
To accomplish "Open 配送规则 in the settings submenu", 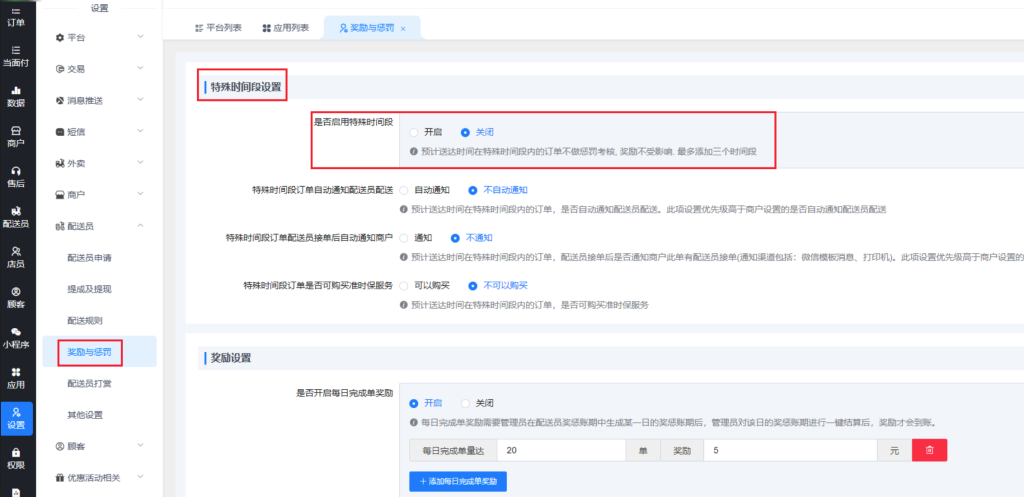I will tap(85, 320).
